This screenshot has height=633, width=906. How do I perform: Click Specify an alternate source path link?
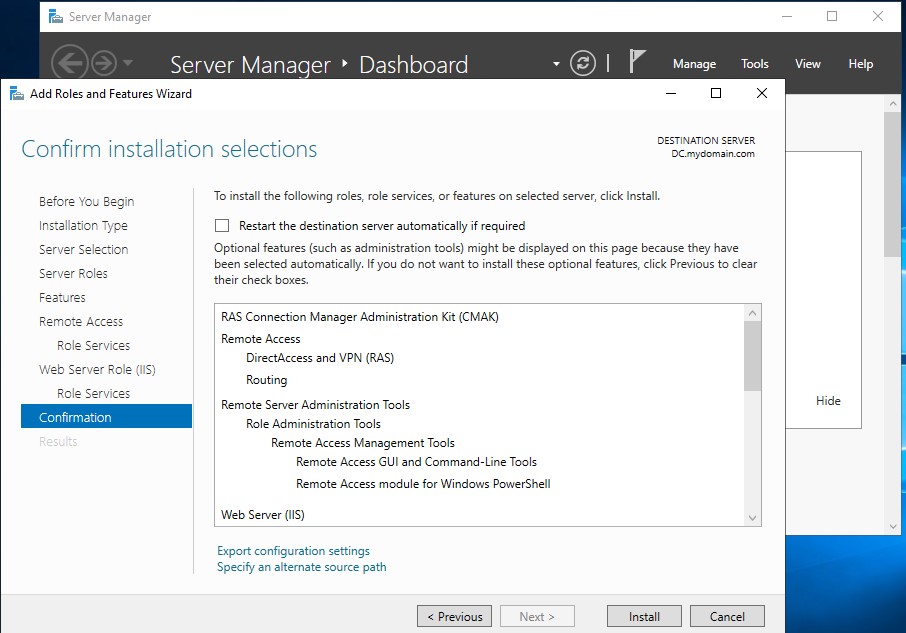tap(302, 567)
